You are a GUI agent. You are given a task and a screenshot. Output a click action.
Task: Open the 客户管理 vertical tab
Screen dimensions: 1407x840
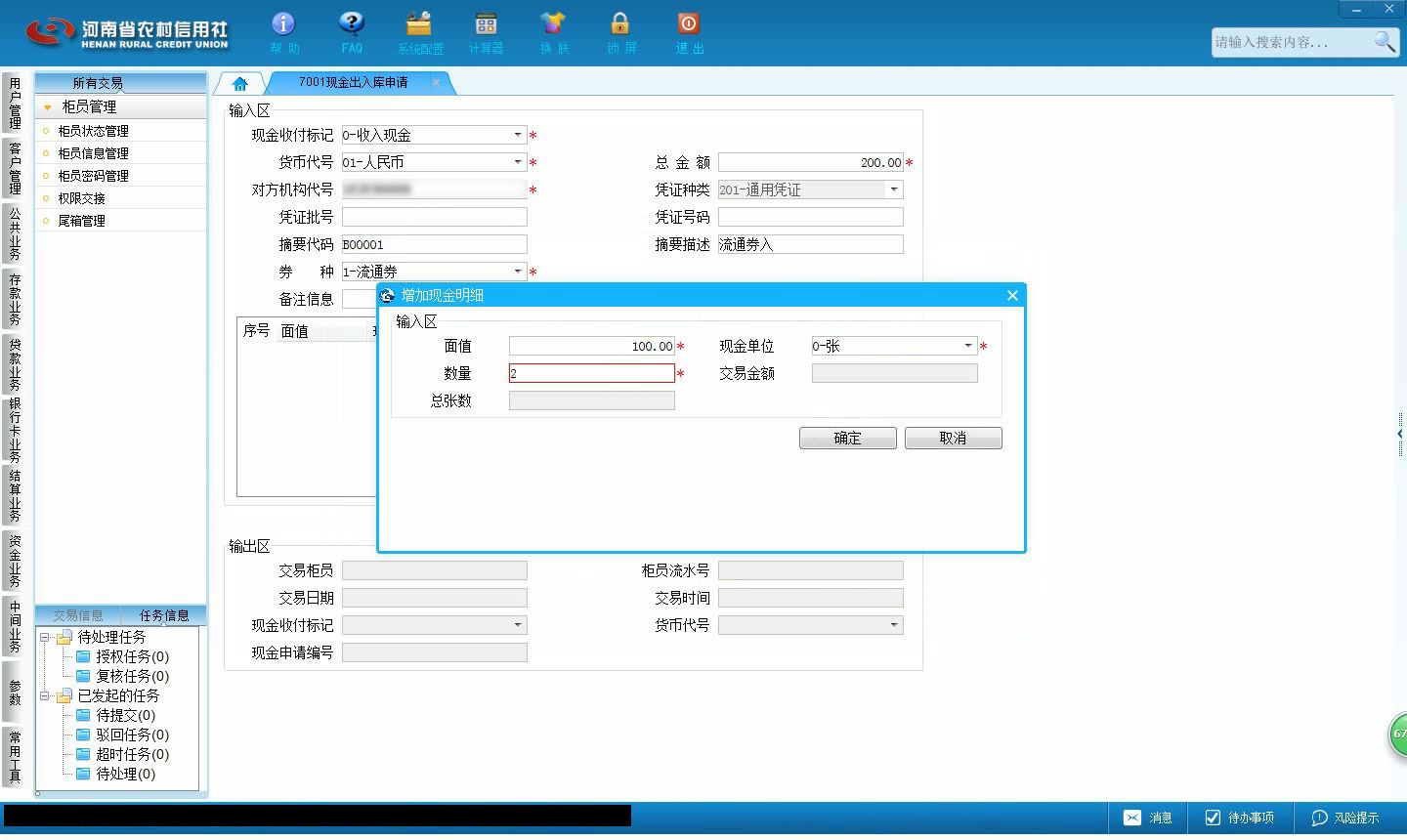[14, 168]
